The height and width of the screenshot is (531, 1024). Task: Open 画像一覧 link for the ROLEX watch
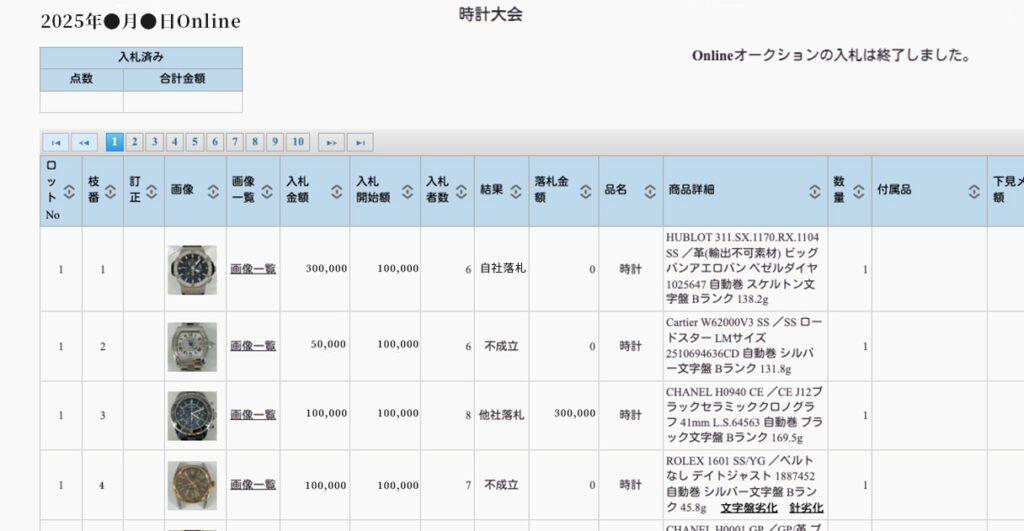pyautogui.click(x=253, y=485)
